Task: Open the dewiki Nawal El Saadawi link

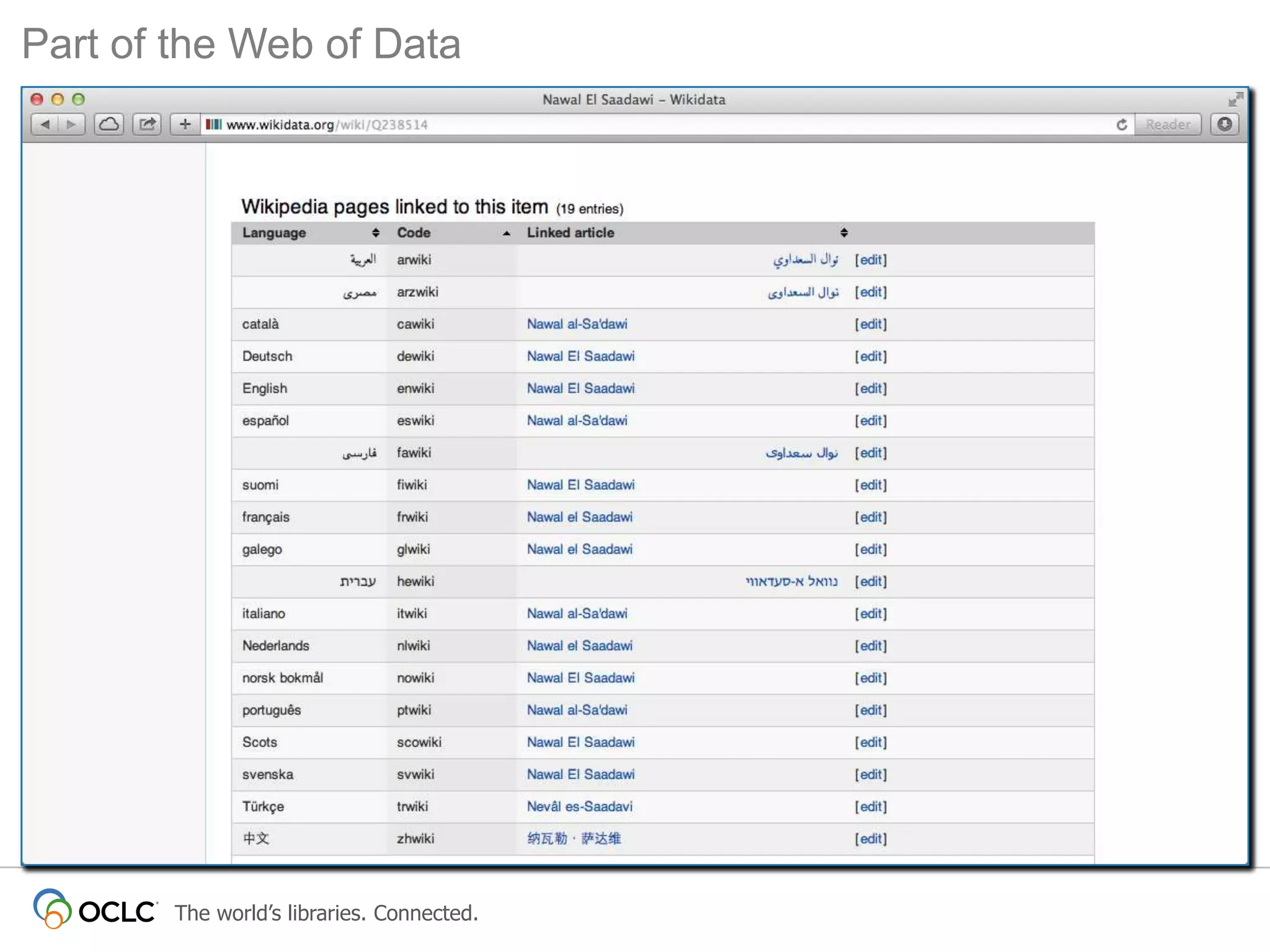Action: [580, 356]
